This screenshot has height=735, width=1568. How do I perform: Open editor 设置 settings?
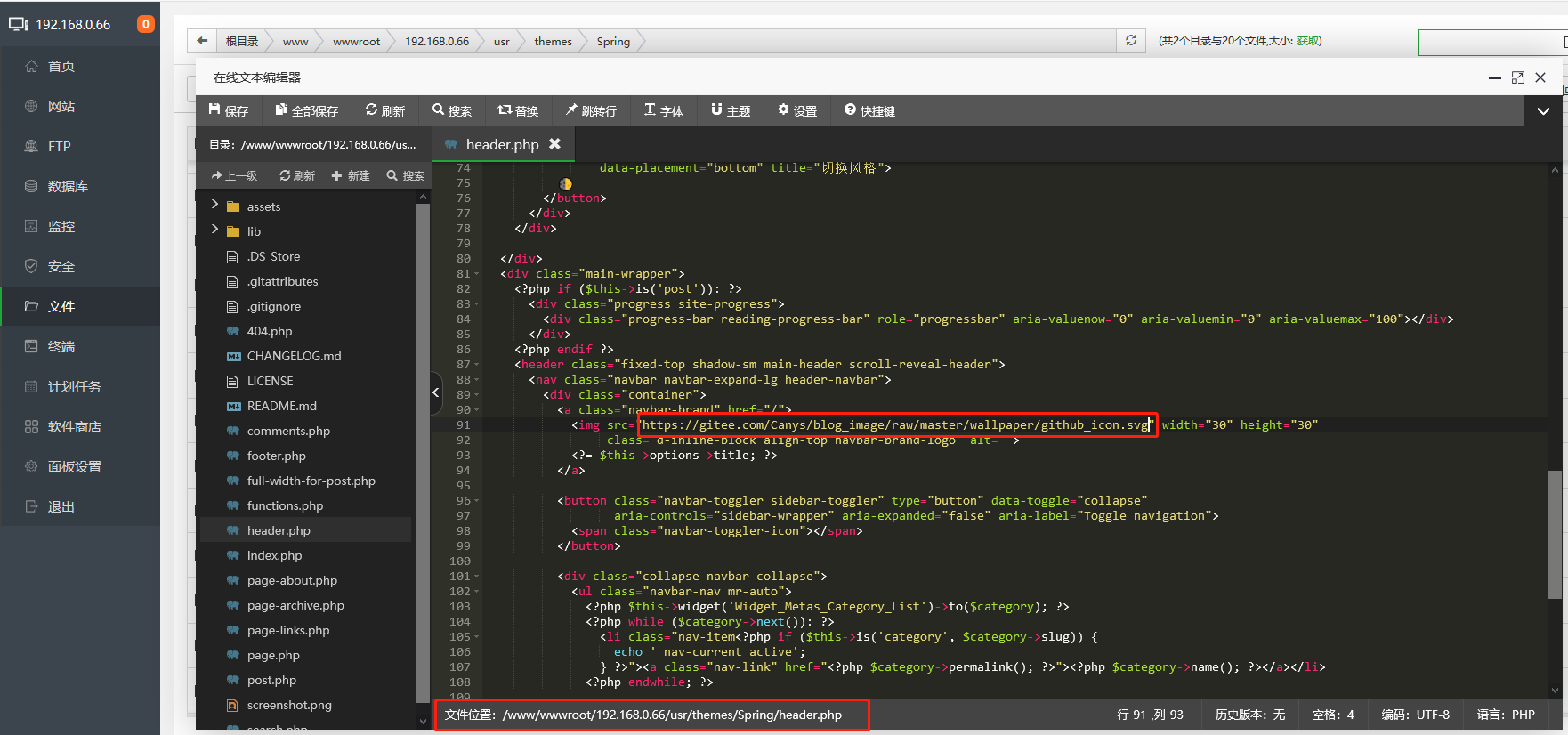[797, 110]
